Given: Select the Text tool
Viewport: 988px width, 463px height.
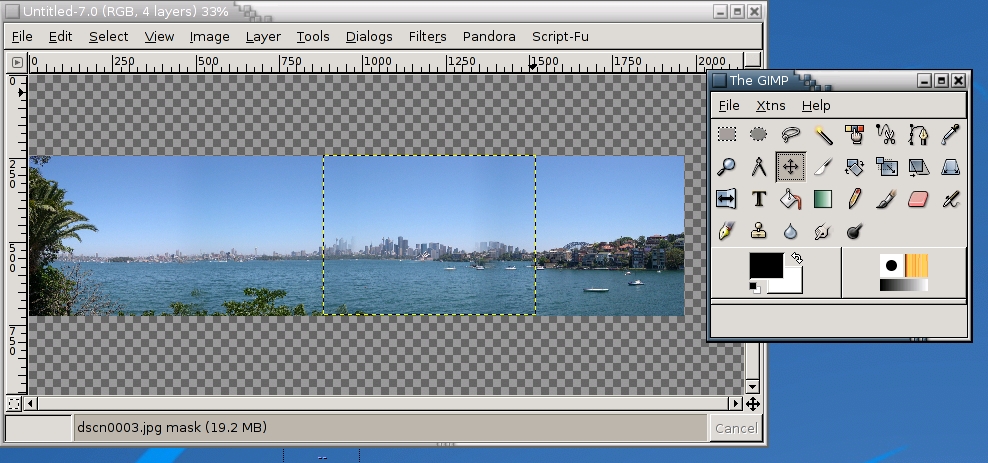Looking at the screenshot, I should click(x=759, y=199).
